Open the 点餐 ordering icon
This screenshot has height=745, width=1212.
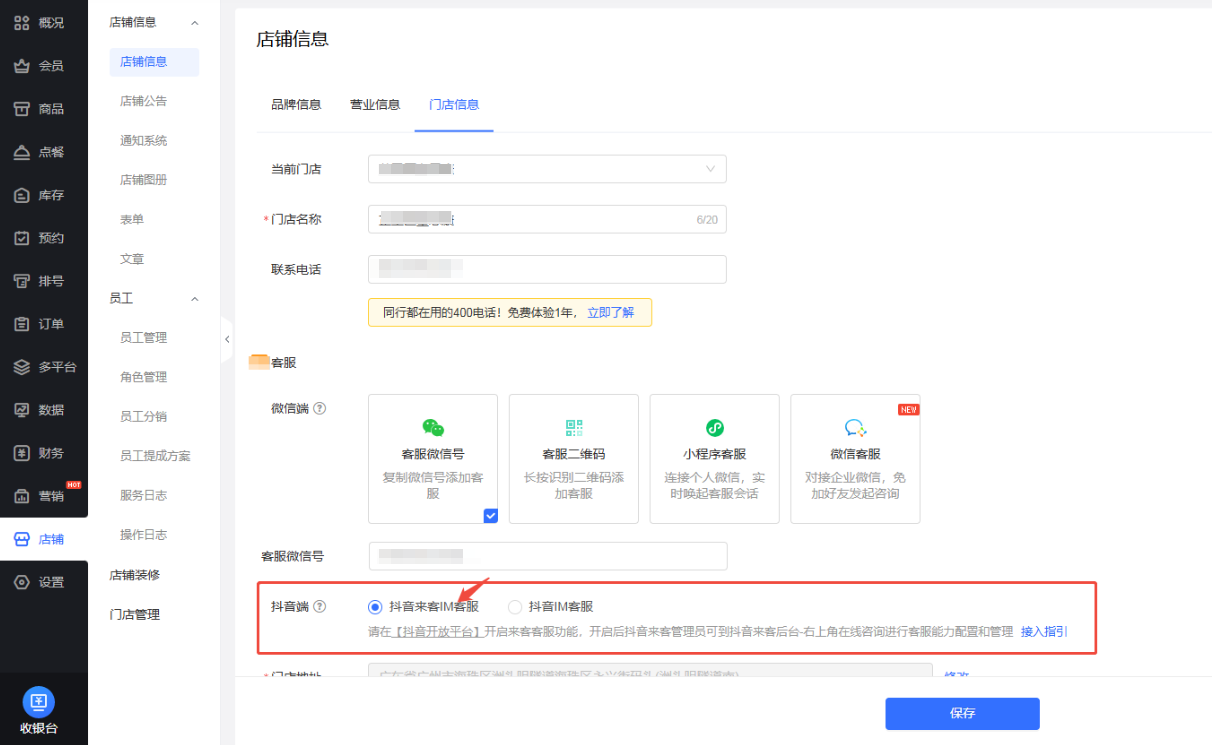coord(22,152)
